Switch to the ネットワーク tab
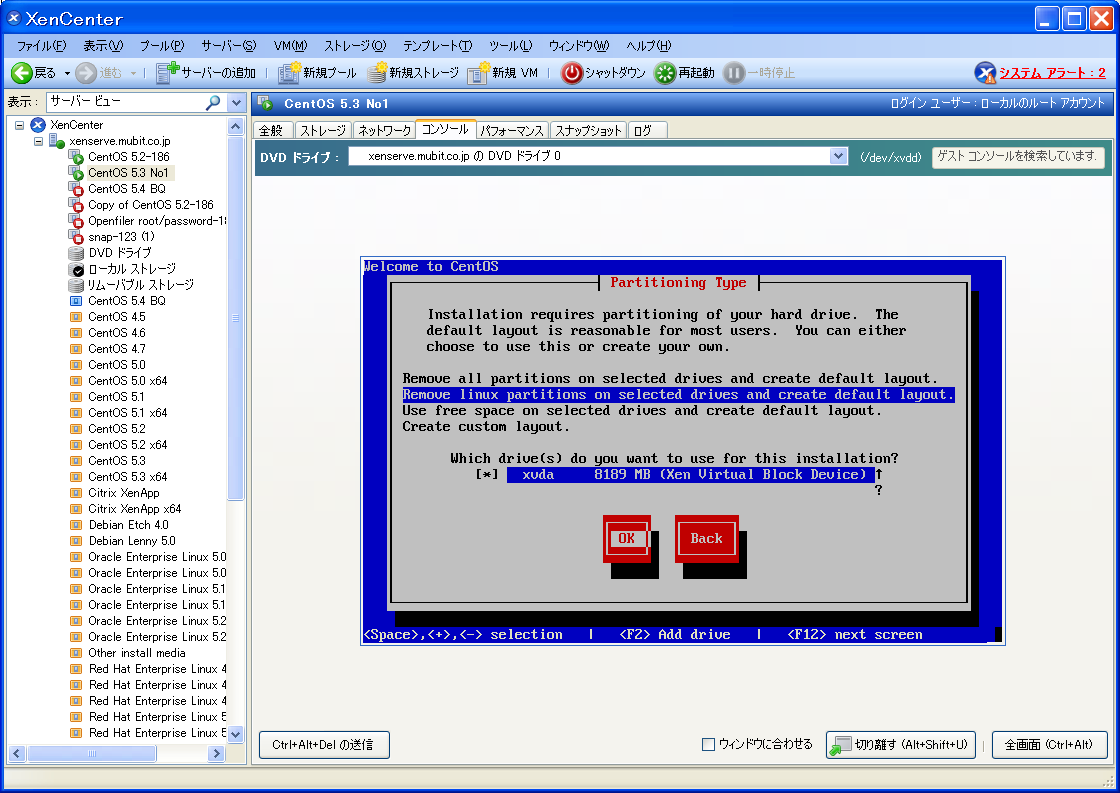This screenshot has height=793, width=1120. click(x=384, y=131)
